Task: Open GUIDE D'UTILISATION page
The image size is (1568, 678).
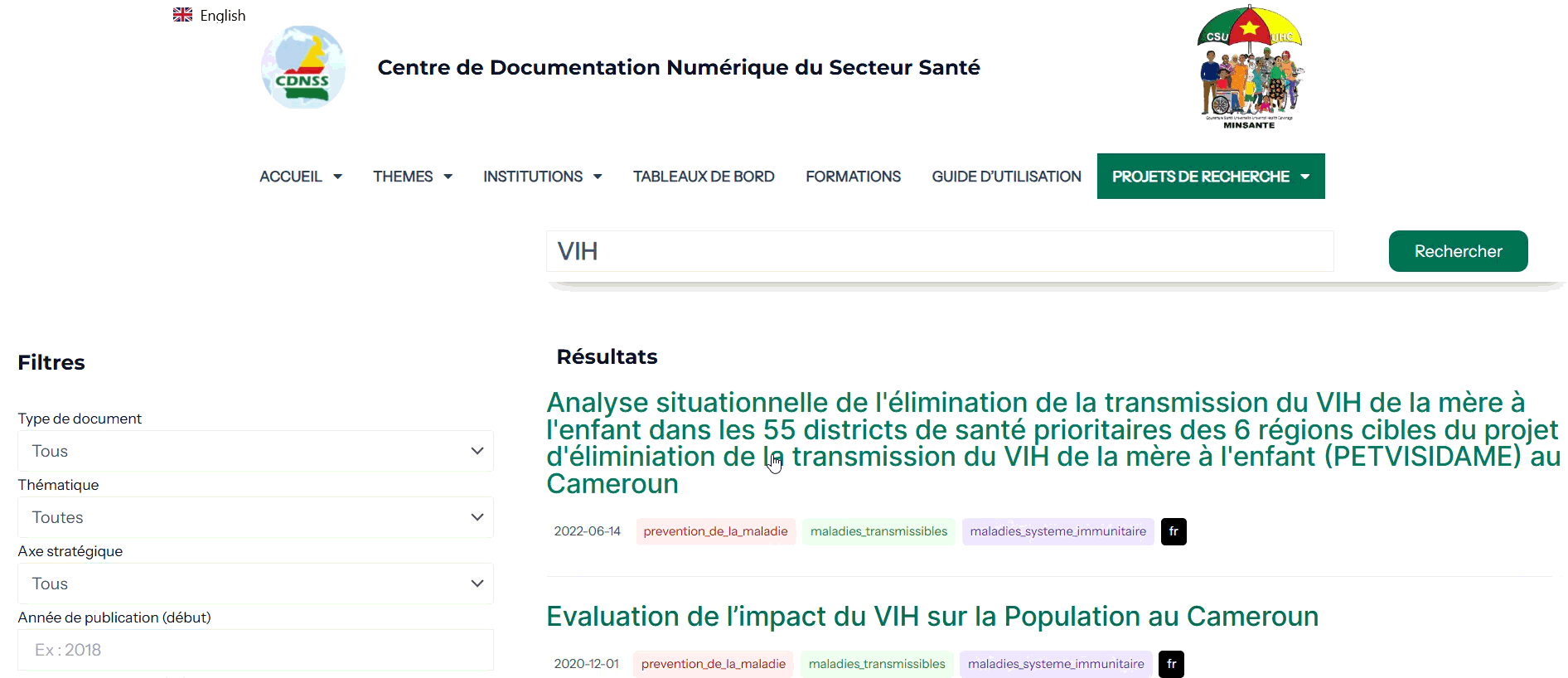Action: click(x=1006, y=177)
